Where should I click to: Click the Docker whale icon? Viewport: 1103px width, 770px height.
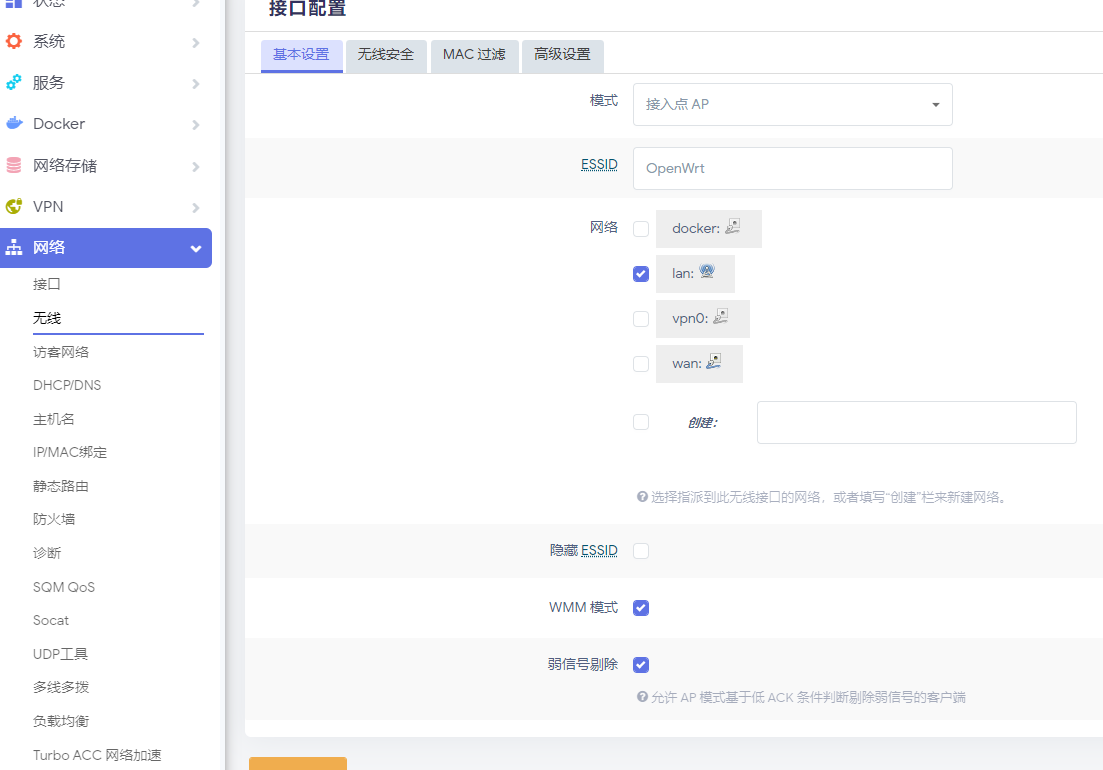(x=14, y=124)
